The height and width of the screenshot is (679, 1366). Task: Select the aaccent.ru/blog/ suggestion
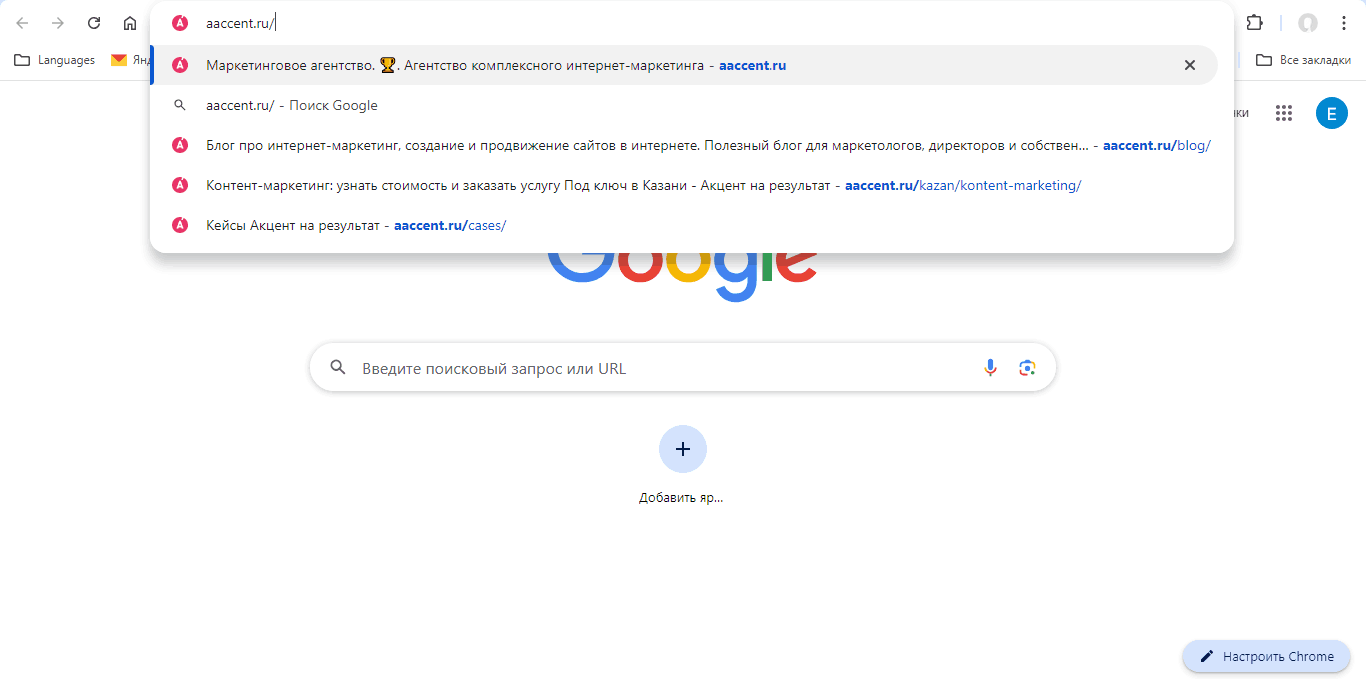(684, 145)
